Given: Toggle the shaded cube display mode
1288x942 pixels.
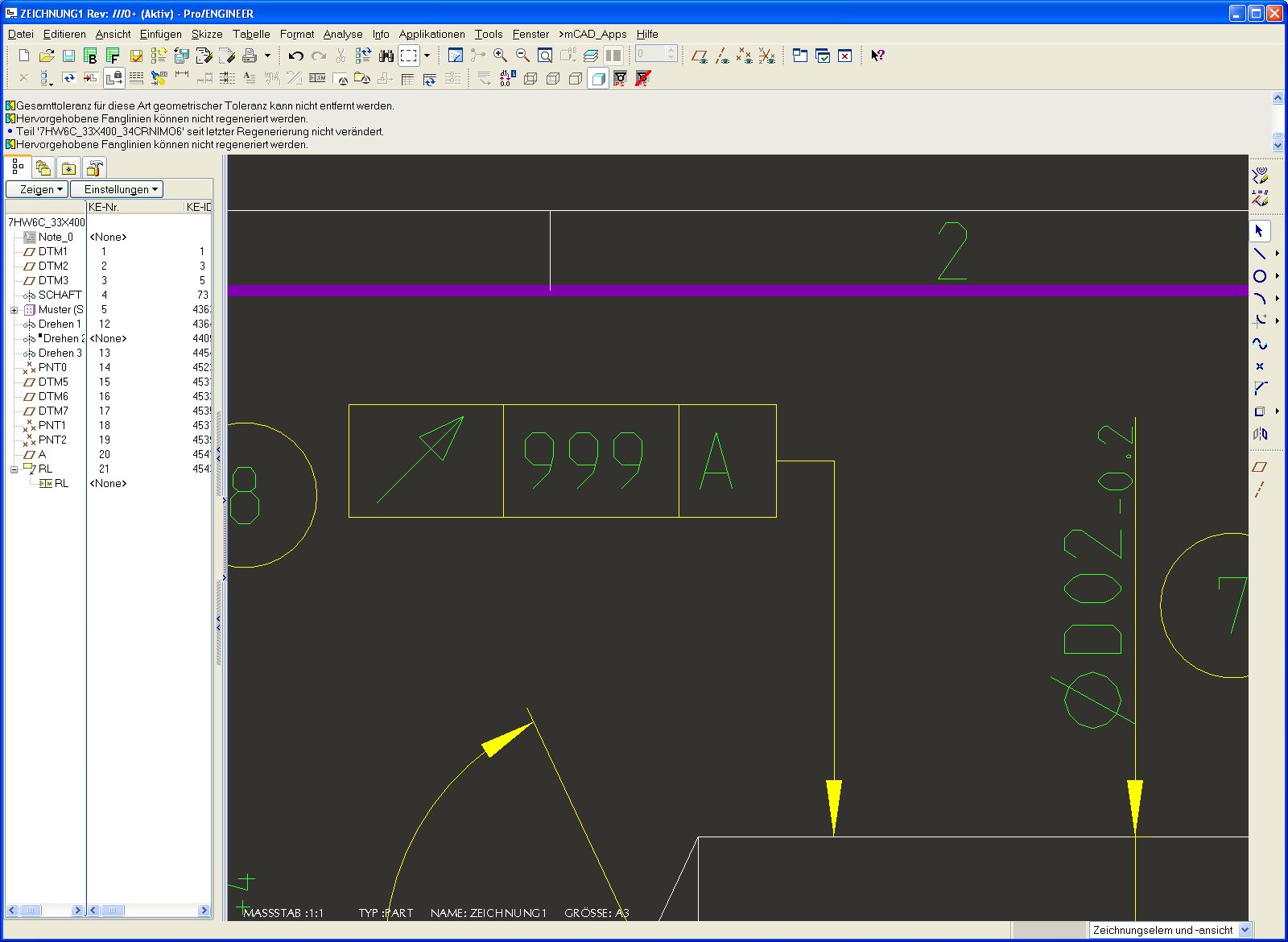Looking at the screenshot, I should pos(598,78).
